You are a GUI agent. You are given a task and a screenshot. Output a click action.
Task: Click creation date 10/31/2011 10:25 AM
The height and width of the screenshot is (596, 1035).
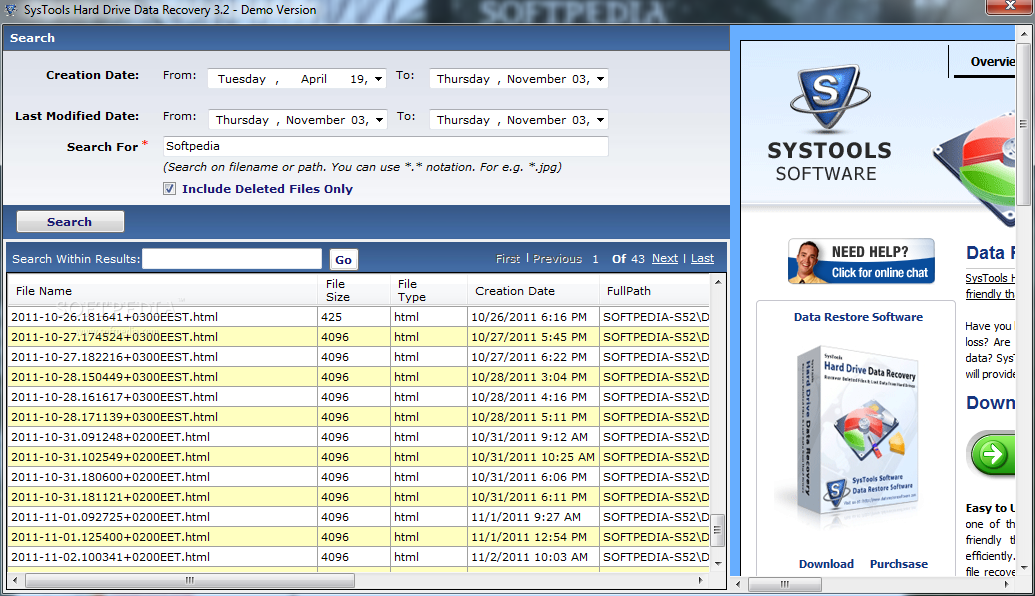[x=533, y=457]
